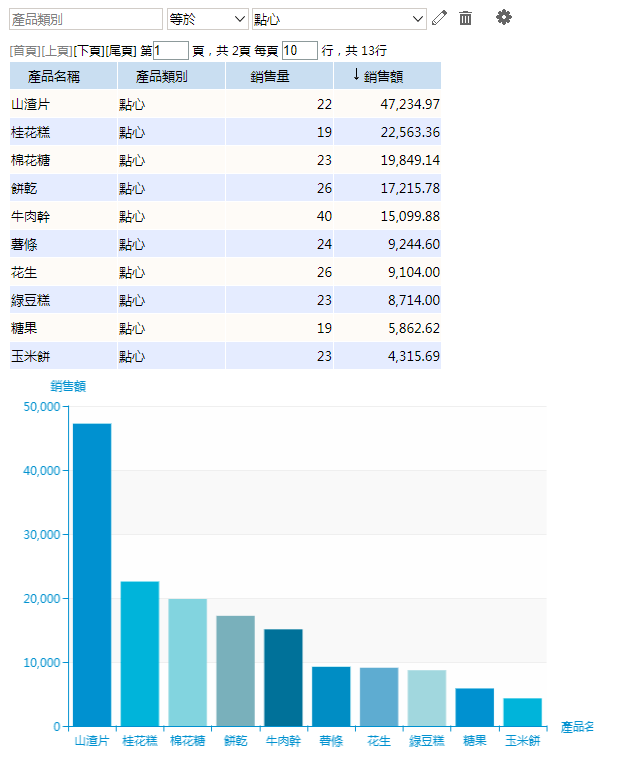Click the descending sort arrow on 銷售額
Image resolution: width=630 pixels, height=759 pixels.
click(x=356, y=75)
